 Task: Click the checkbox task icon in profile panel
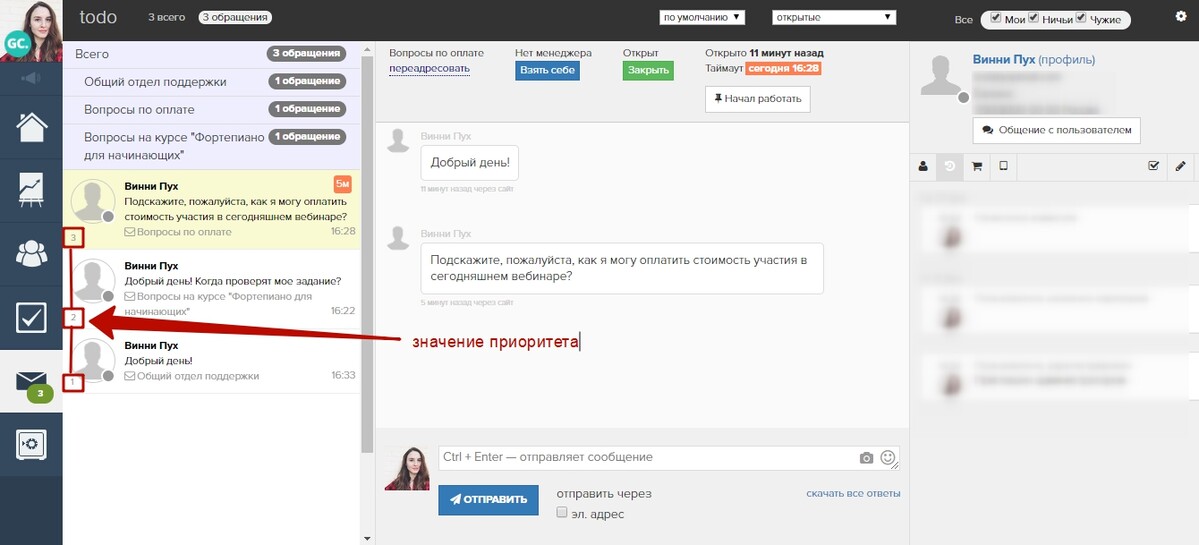point(1154,166)
